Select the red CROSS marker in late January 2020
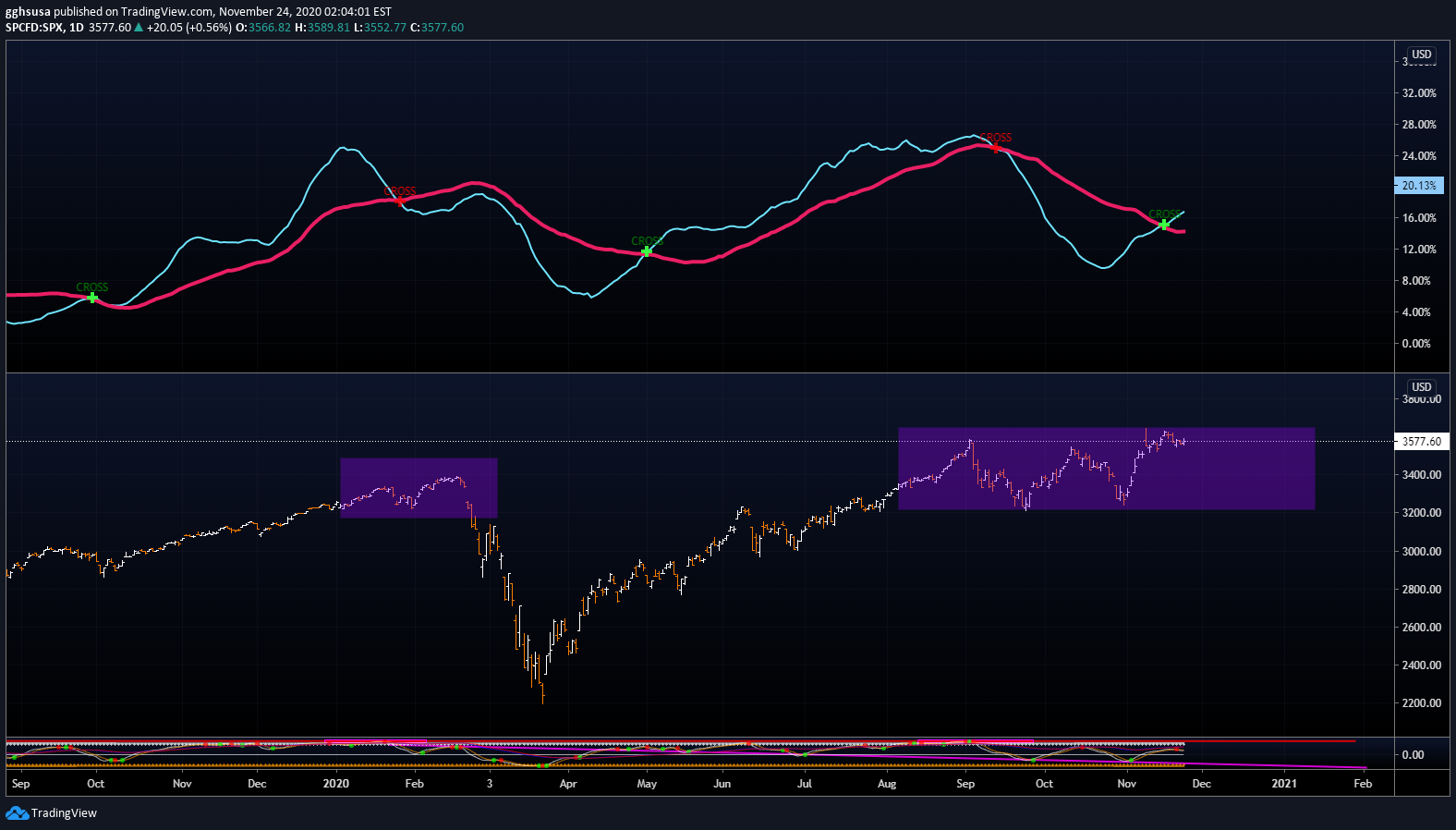The height and width of the screenshot is (830, 1456). click(401, 200)
